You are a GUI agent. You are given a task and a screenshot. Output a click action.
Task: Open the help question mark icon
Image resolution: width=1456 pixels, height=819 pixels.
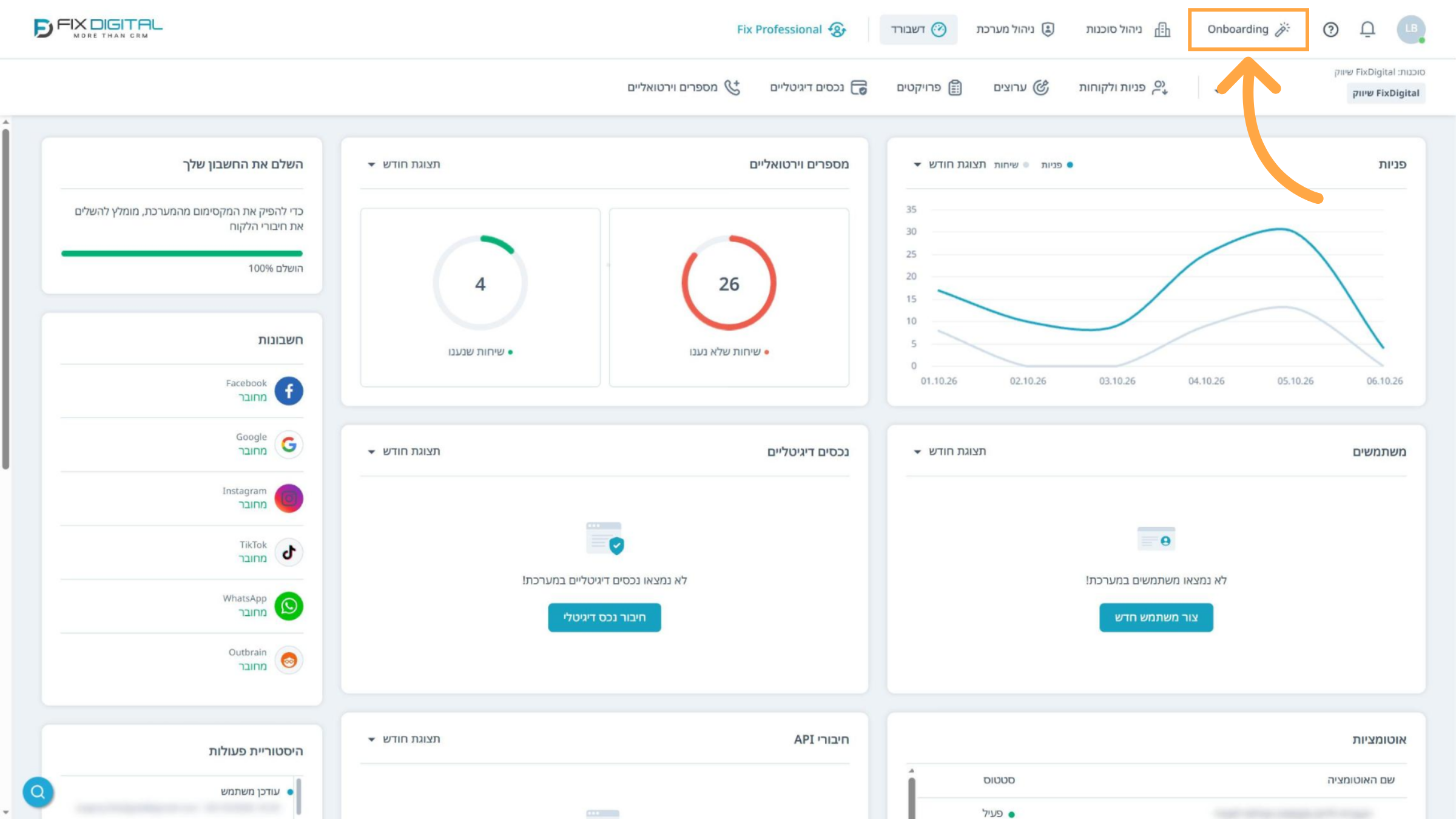1330,29
